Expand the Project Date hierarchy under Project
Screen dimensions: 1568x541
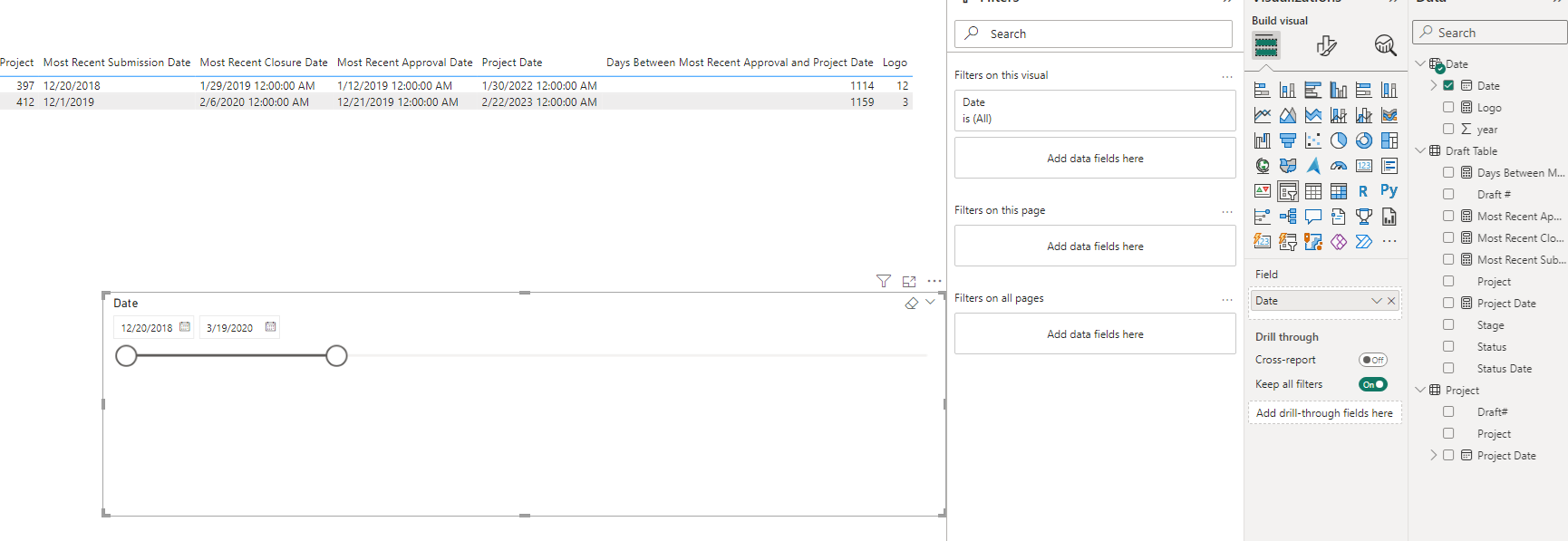click(1434, 455)
